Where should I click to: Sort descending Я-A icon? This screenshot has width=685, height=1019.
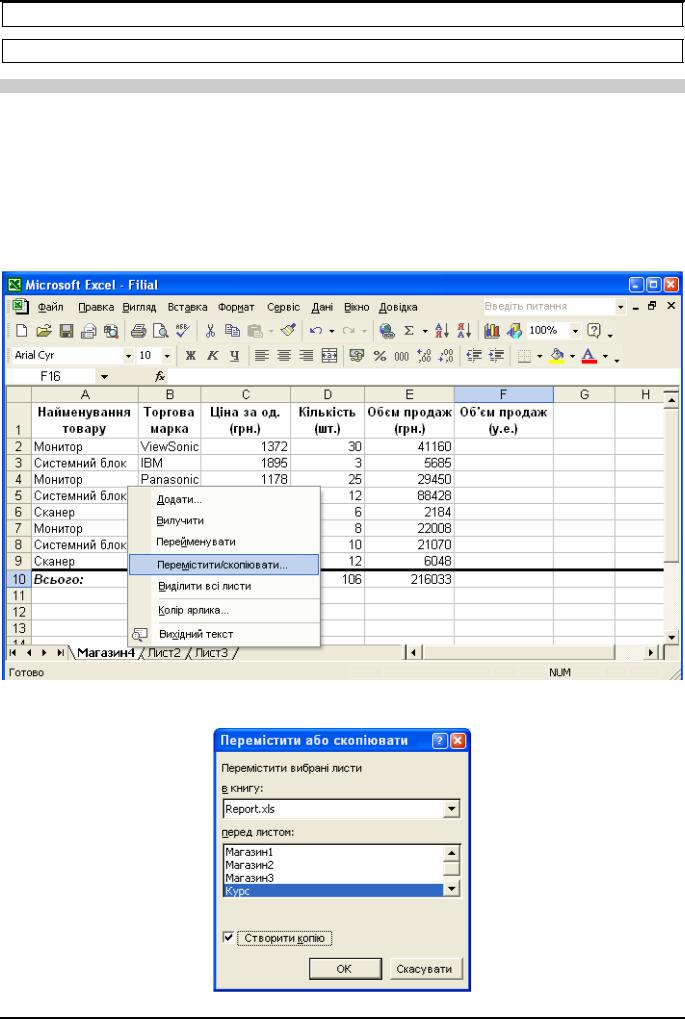coord(464,331)
